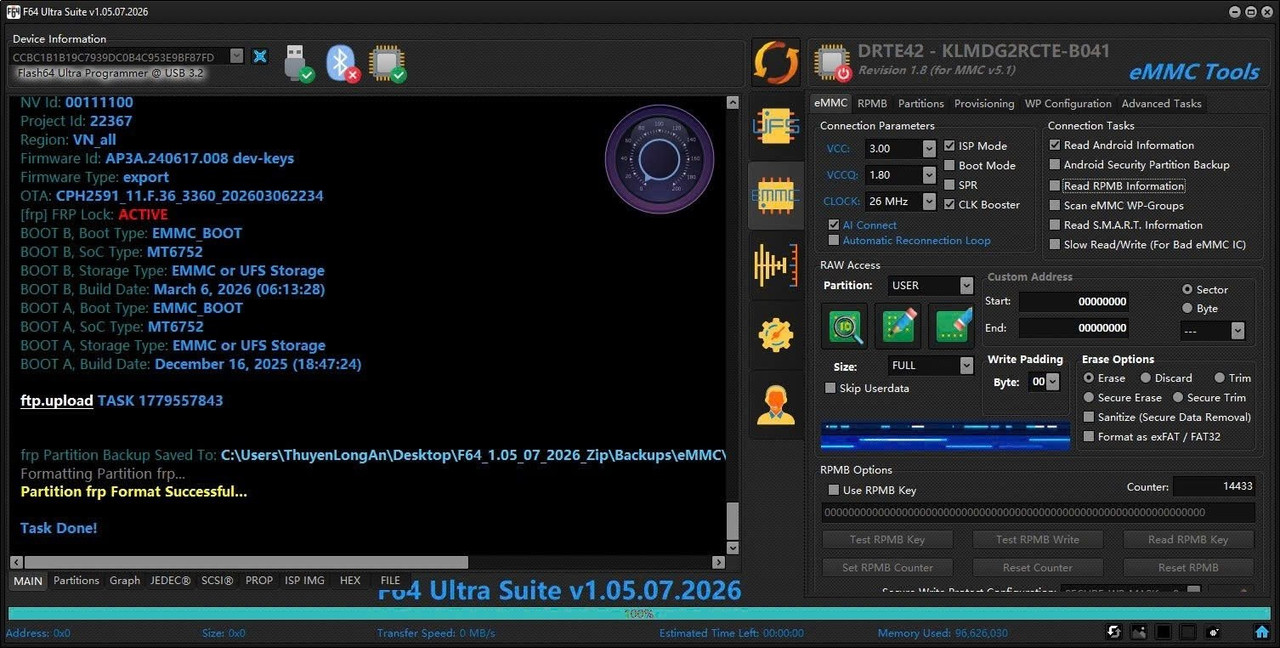
Task: Open the gear settings icon in the sidebar
Action: coord(776,335)
